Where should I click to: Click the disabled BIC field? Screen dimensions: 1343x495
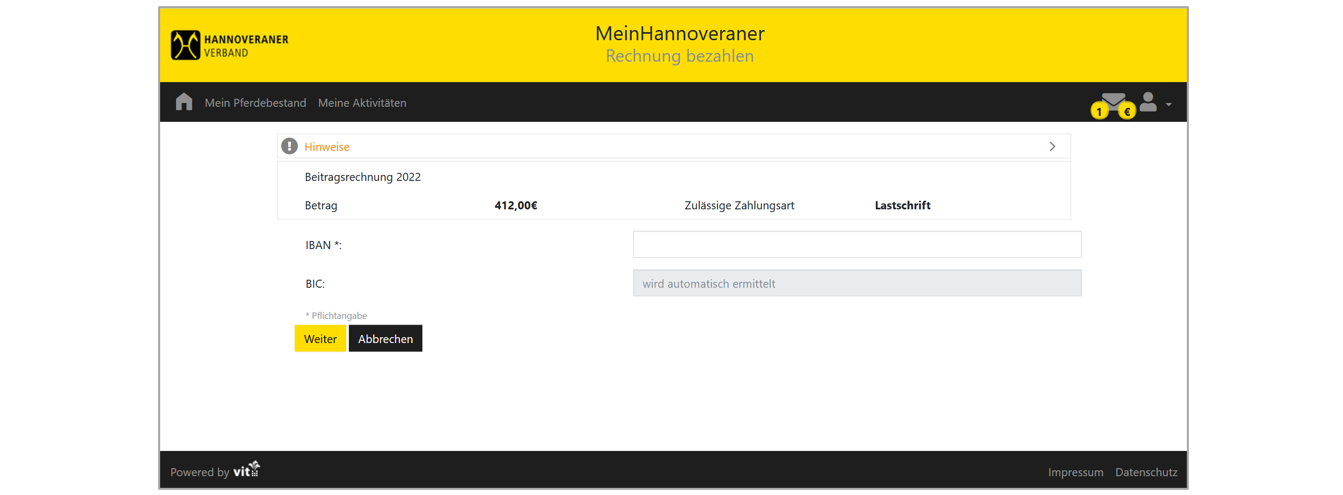857,283
